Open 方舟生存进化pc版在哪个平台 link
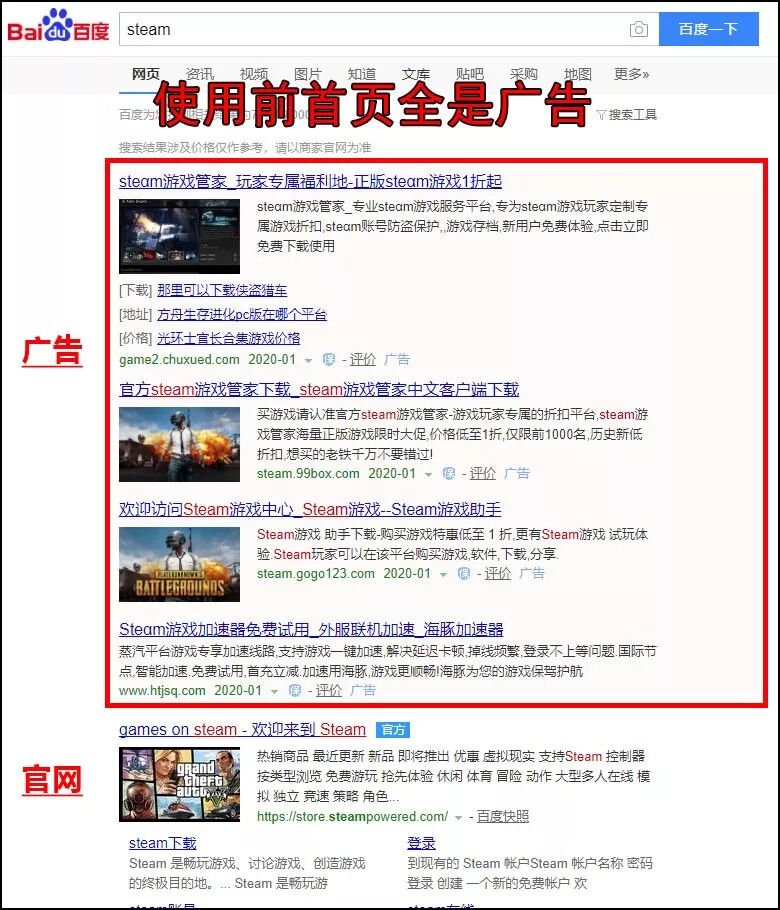This screenshot has height=910, width=780. pos(241,315)
